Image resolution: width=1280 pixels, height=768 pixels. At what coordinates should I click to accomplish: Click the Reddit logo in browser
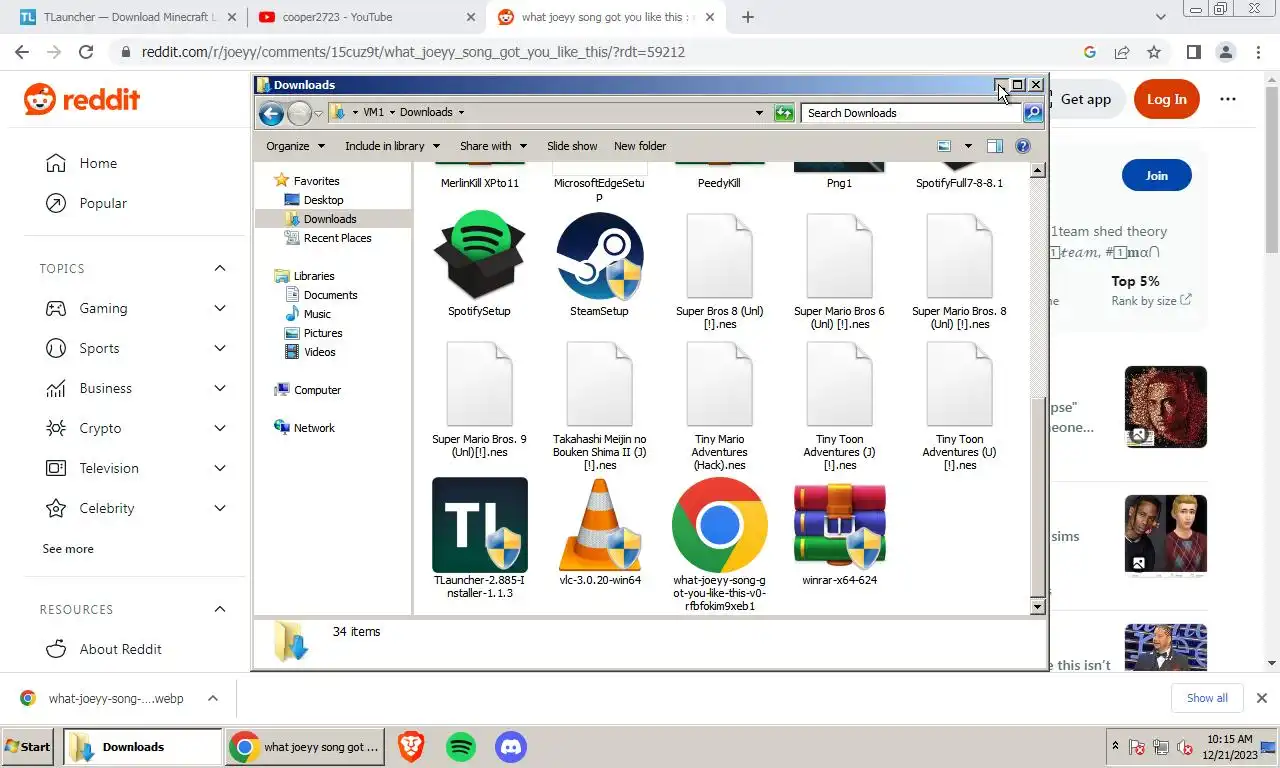pos(82,99)
